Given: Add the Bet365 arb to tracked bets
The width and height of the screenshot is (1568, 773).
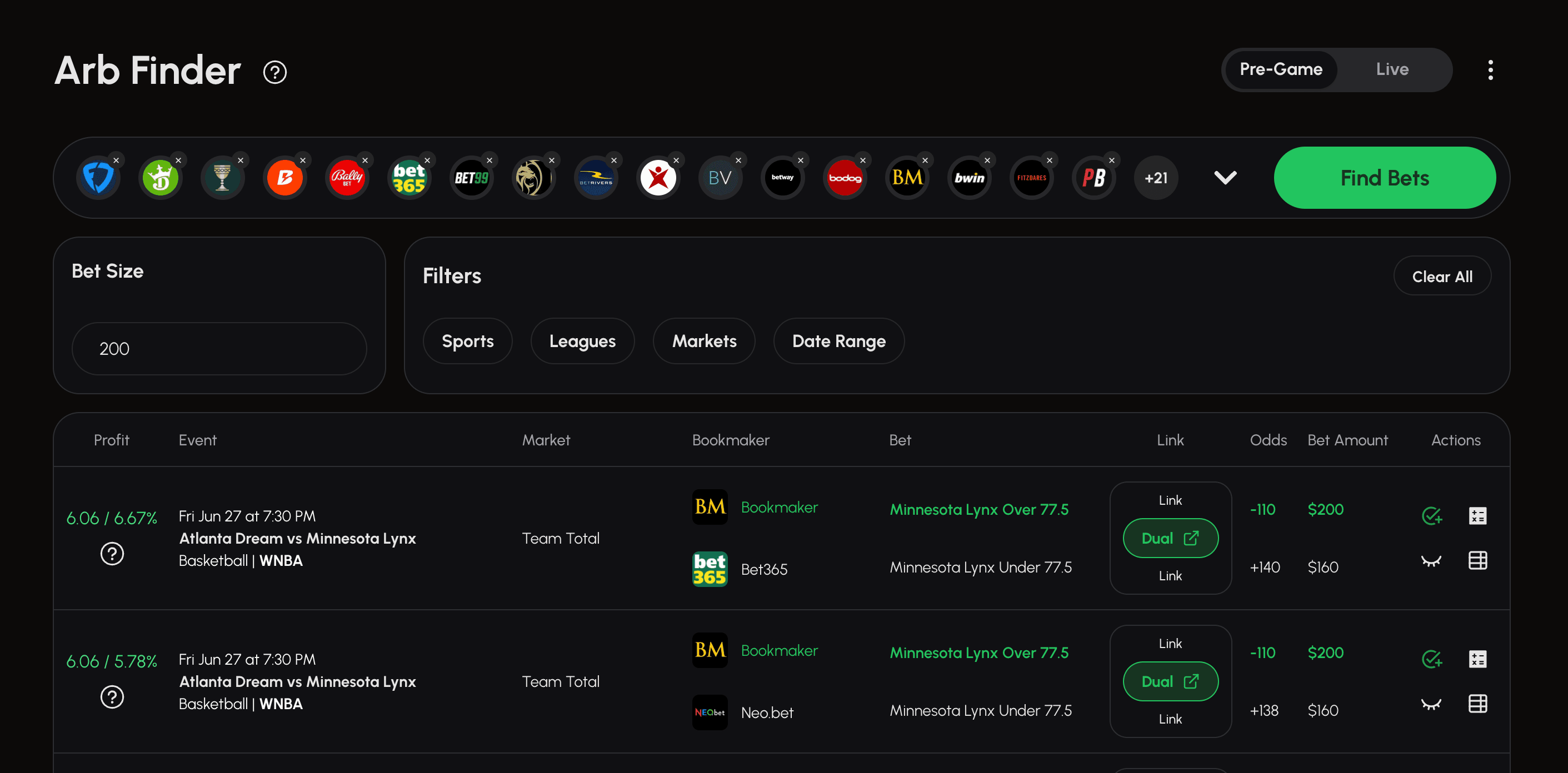Looking at the screenshot, I should pos(1432,516).
